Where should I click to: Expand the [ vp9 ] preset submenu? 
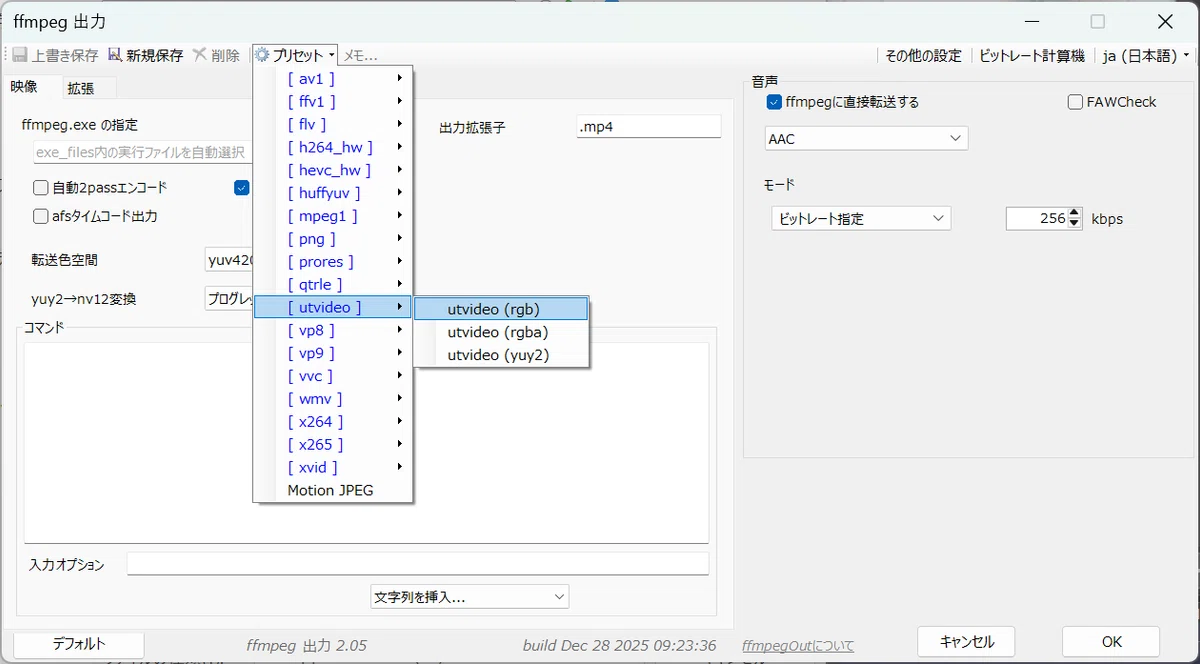[x=333, y=353]
